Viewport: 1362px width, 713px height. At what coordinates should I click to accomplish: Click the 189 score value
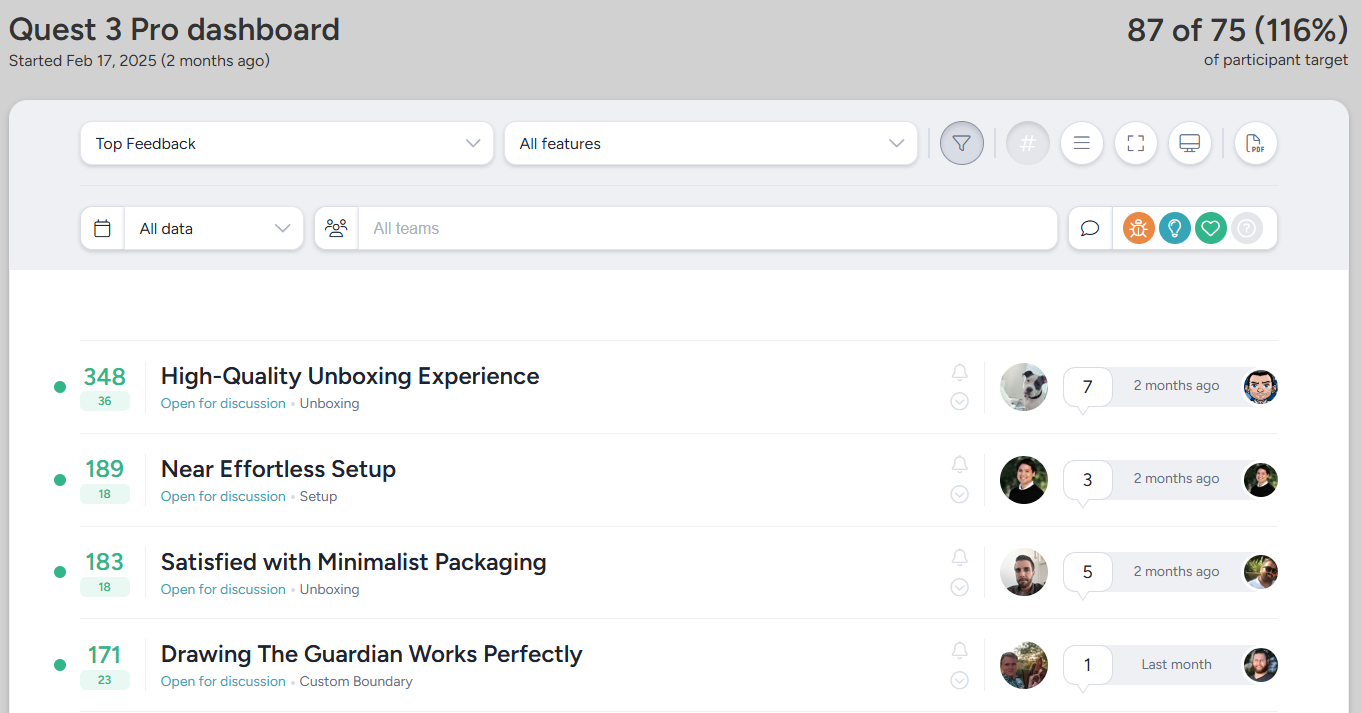(x=104, y=469)
